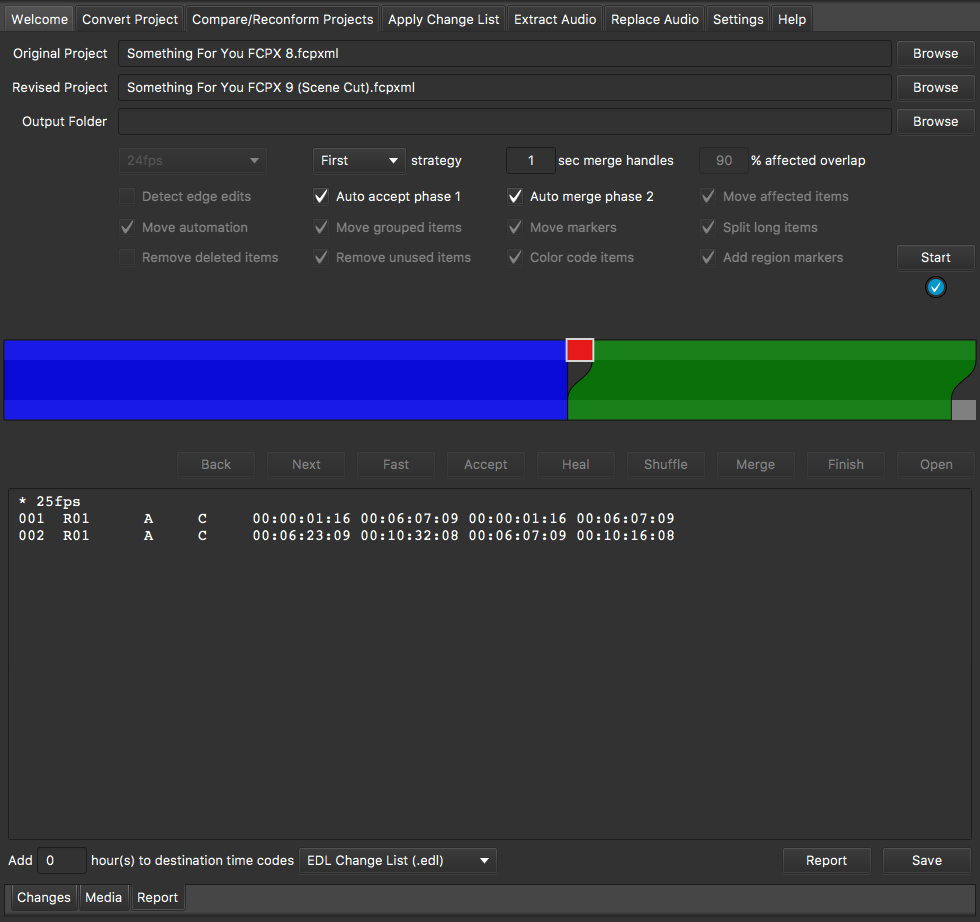Image resolution: width=980 pixels, height=922 pixels.
Task: Open the Settings tab
Action: point(738,19)
